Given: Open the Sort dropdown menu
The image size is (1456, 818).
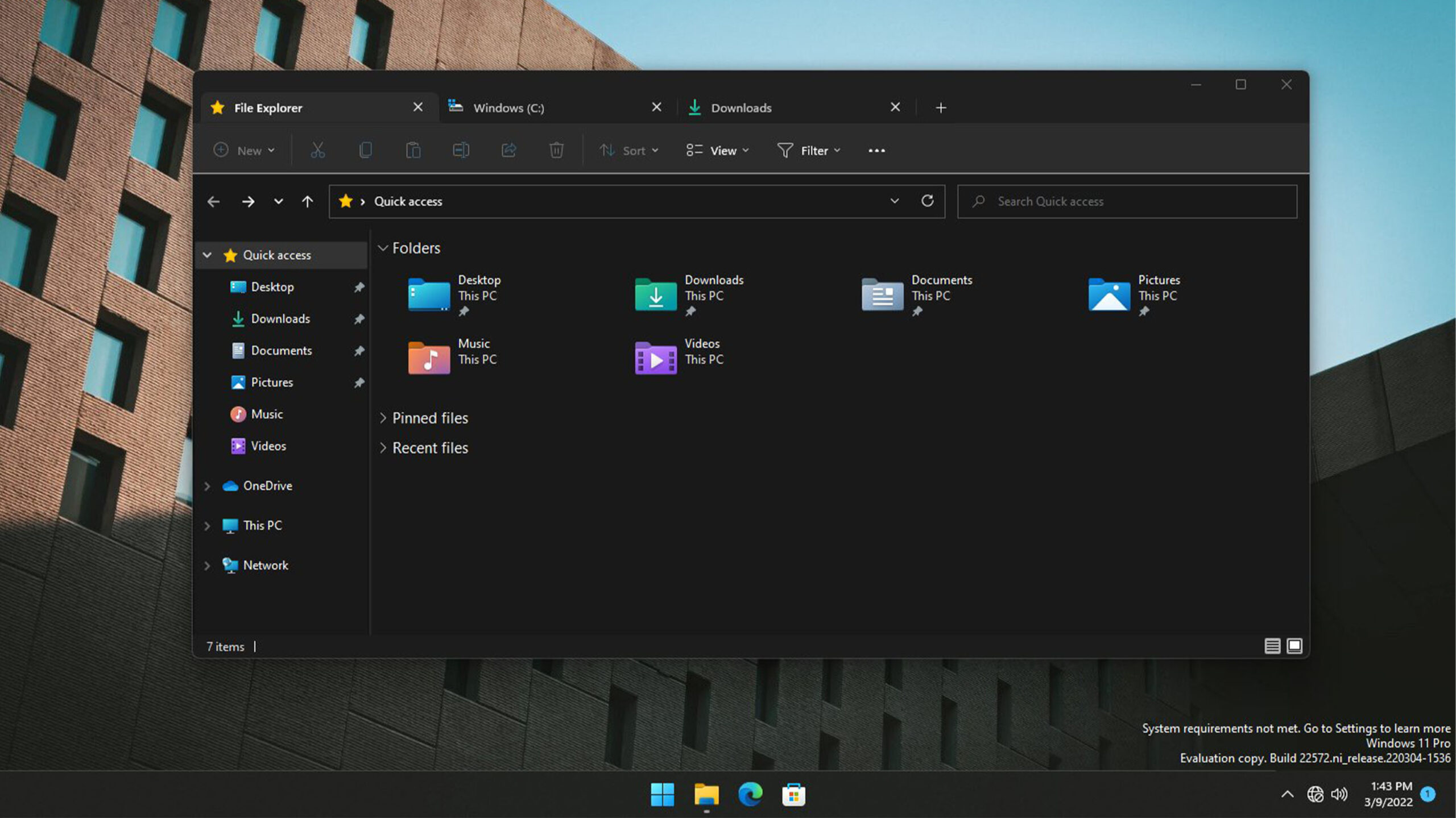Looking at the screenshot, I should 628,150.
